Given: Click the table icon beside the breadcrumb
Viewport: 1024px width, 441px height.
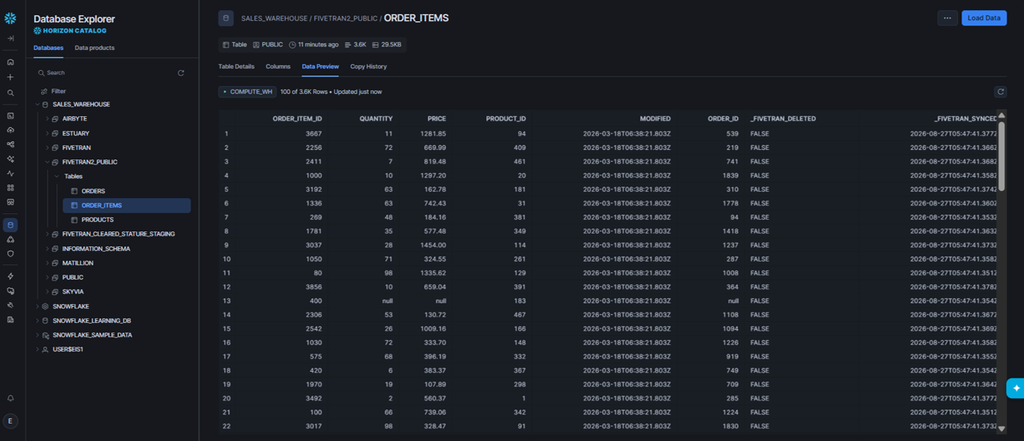Looking at the screenshot, I should [x=226, y=18].
